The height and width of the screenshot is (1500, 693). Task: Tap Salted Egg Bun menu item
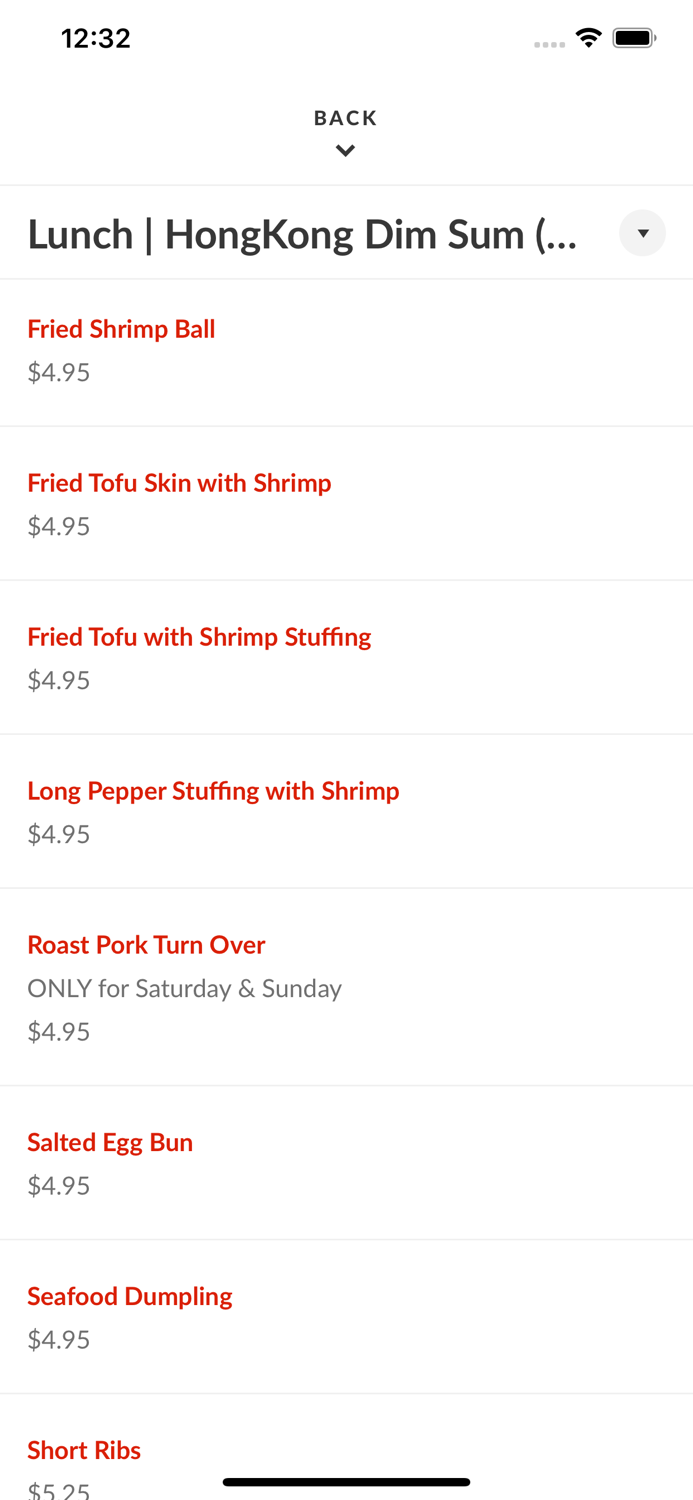click(x=110, y=1142)
